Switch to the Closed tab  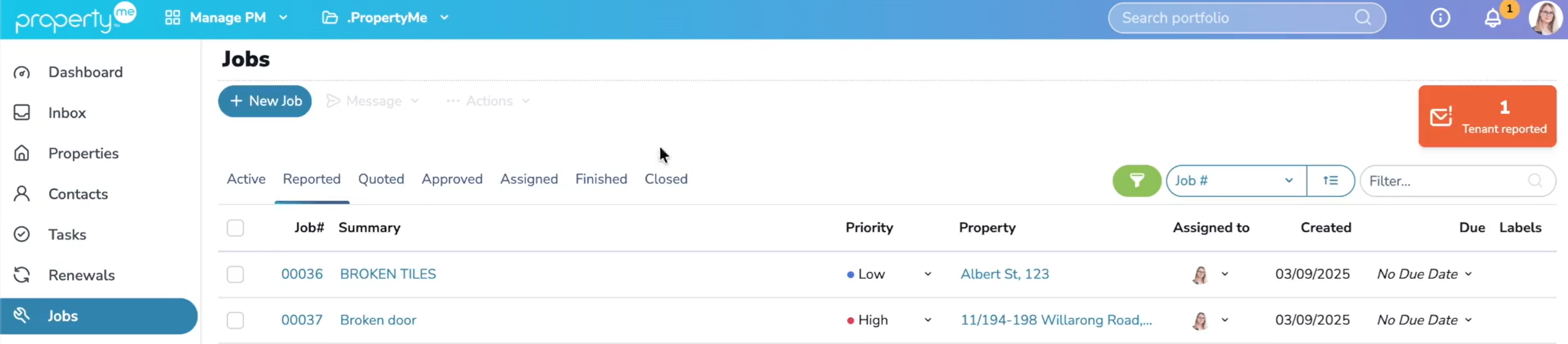pyautogui.click(x=665, y=179)
